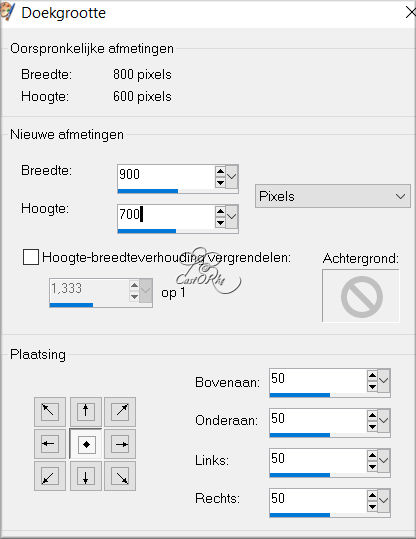The width and height of the screenshot is (416, 539).
Task: Select bottom-right placement arrow
Action: tap(120, 476)
